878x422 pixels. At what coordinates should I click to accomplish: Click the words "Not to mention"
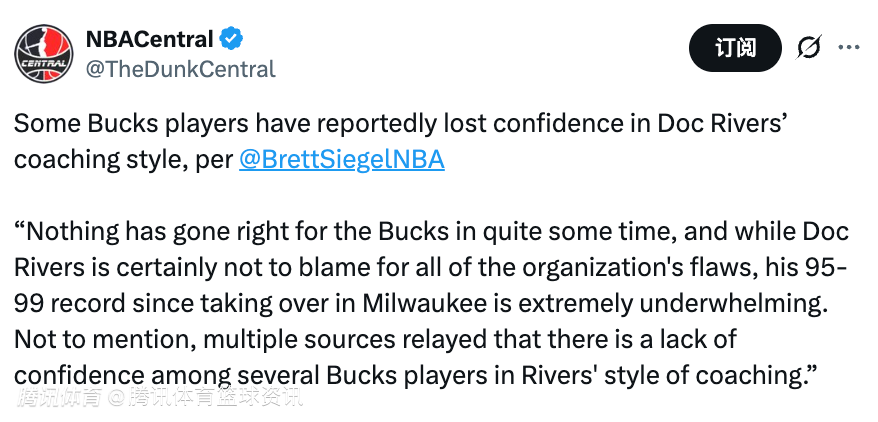click(84, 338)
